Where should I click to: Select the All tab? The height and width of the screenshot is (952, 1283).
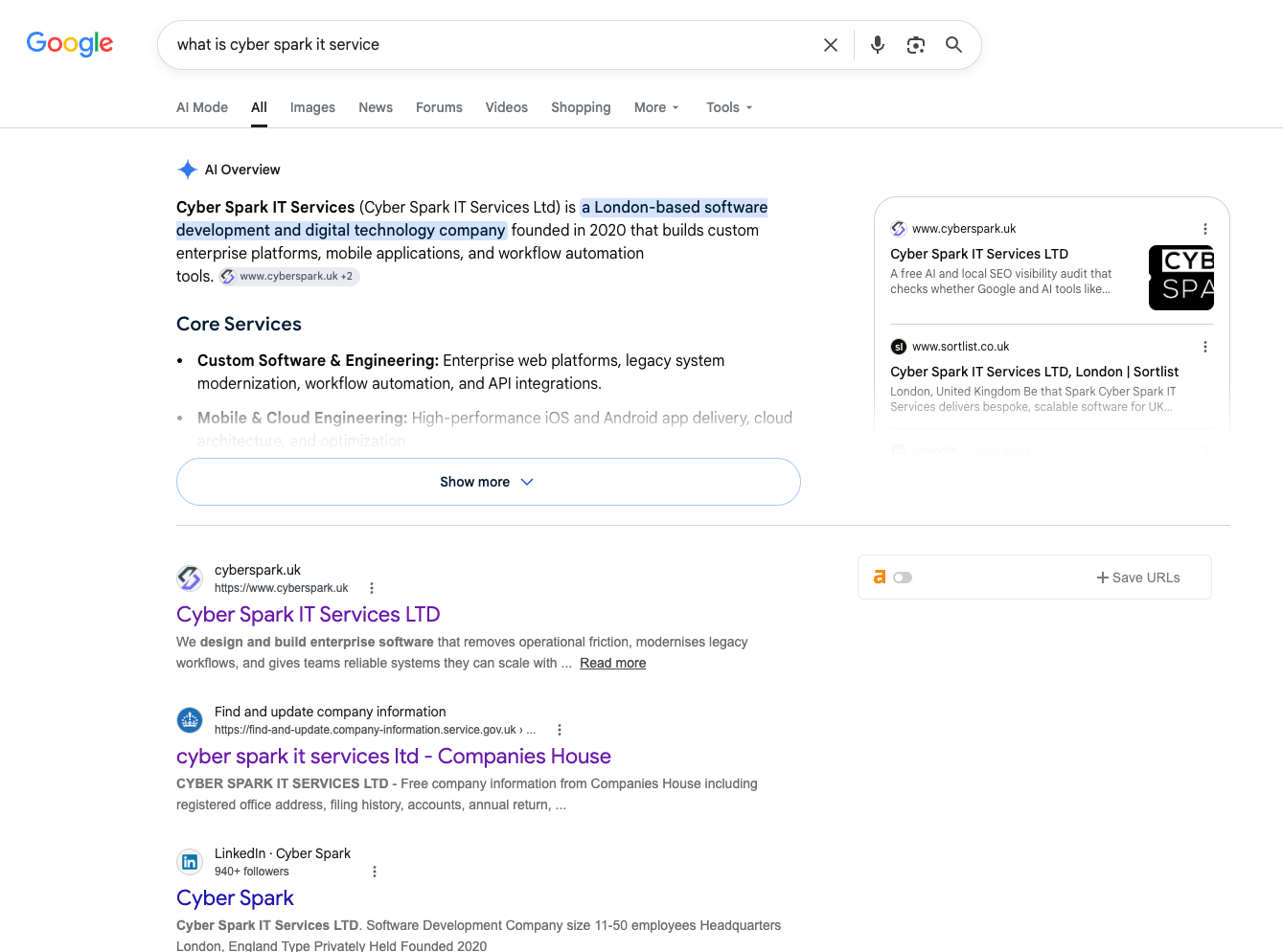259,107
